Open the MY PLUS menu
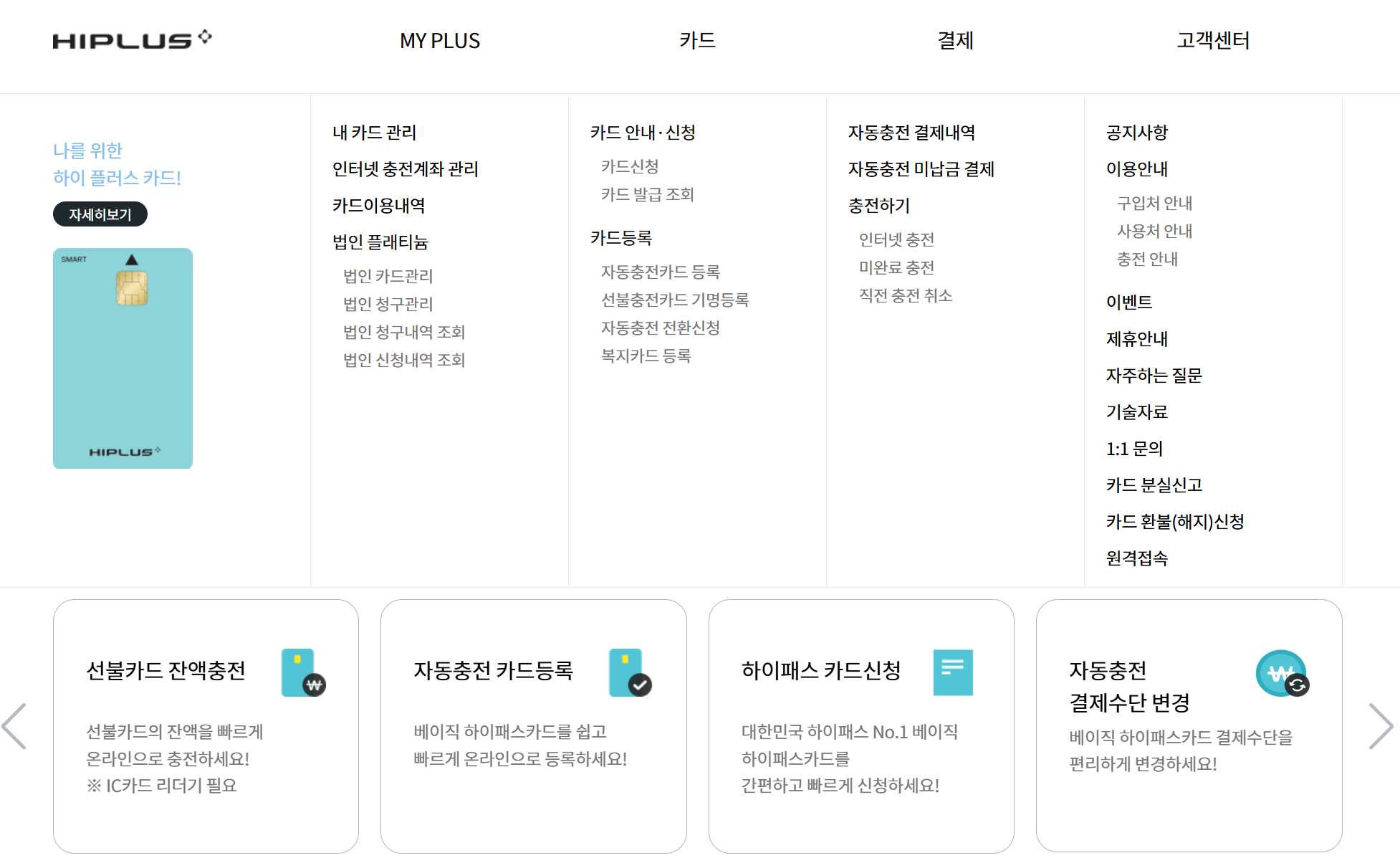Image resolution: width=1400 pixels, height=858 pixels. [439, 41]
